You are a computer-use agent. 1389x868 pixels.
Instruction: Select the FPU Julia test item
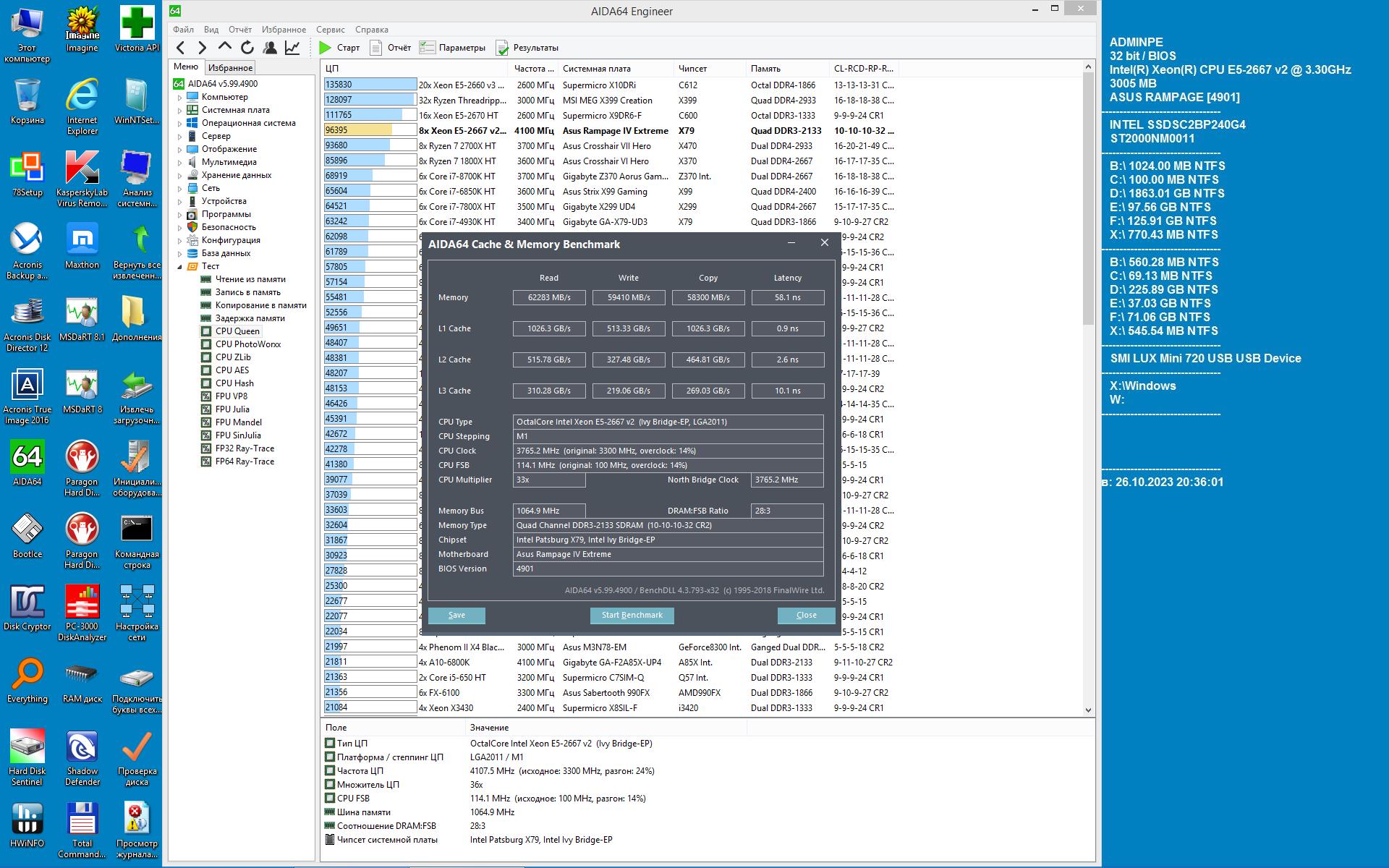point(231,409)
